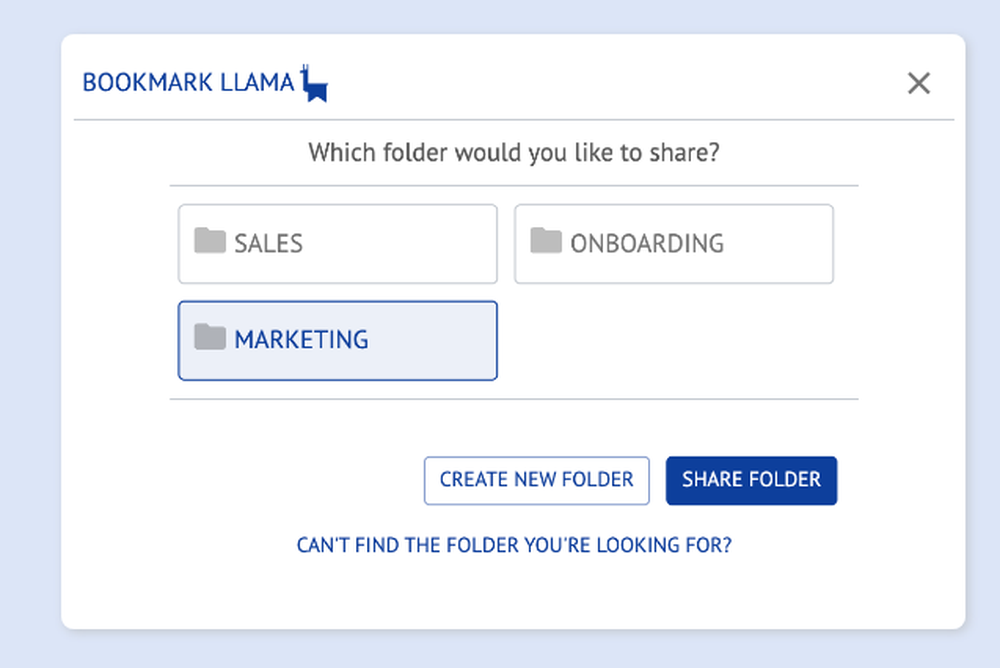Click the MARKETING text label
This screenshot has height=668, width=1000.
301,340
